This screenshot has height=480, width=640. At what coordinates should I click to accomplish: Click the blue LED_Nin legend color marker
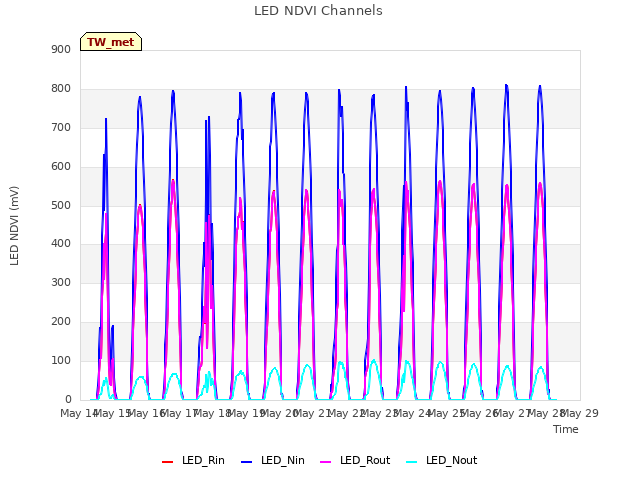[247, 462]
